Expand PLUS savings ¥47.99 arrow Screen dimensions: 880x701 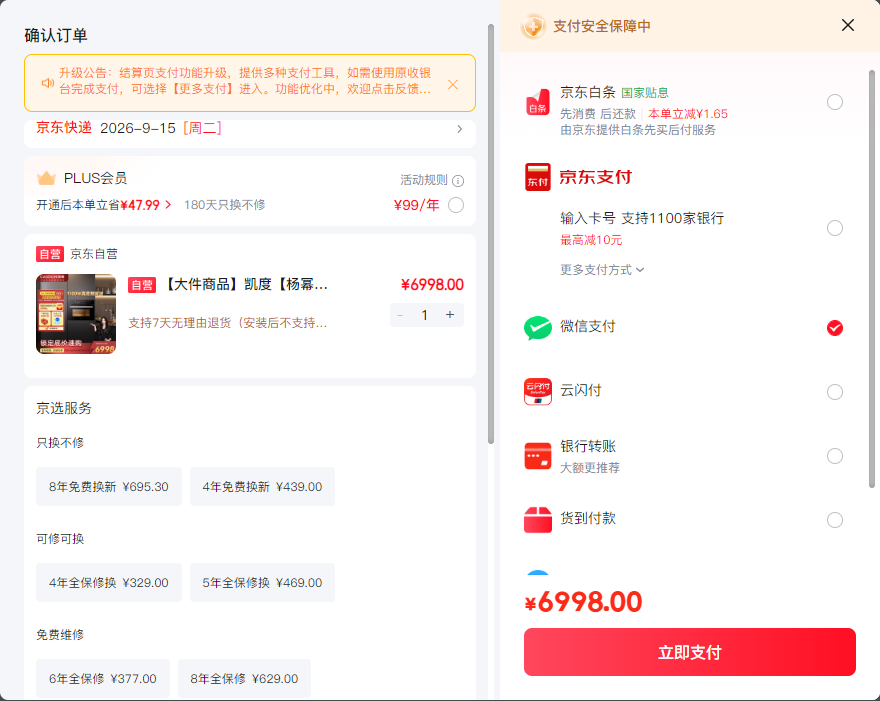click(168, 205)
